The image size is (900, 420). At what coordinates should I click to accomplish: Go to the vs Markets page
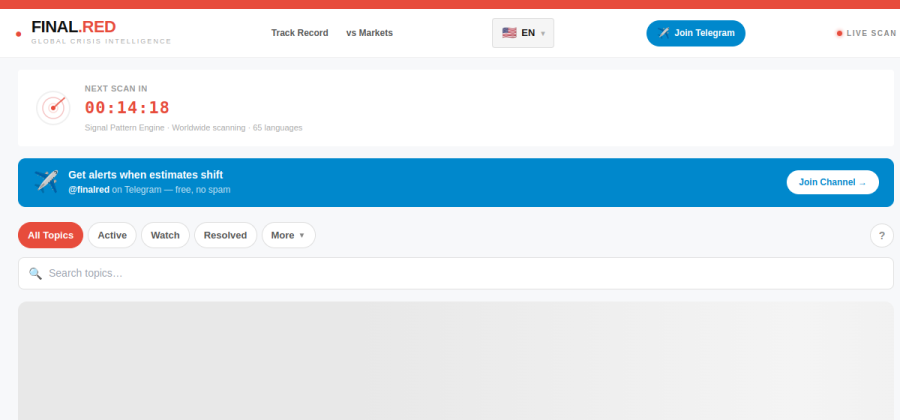click(369, 33)
